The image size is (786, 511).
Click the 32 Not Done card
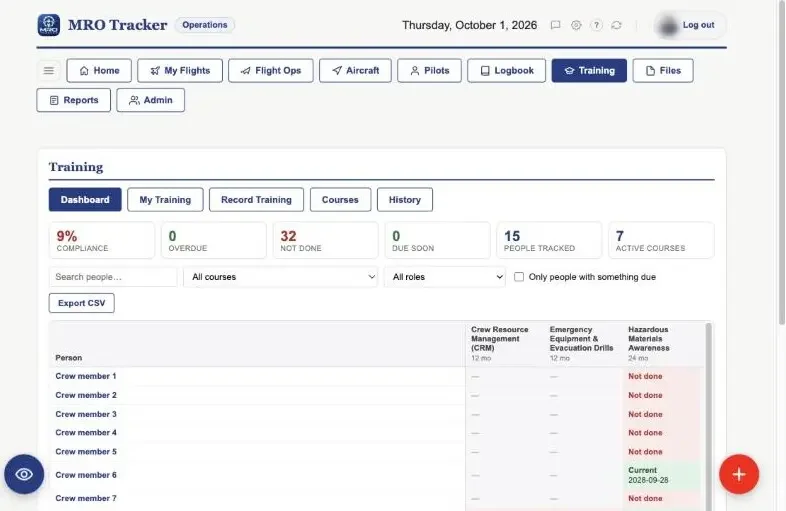click(x=325, y=241)
